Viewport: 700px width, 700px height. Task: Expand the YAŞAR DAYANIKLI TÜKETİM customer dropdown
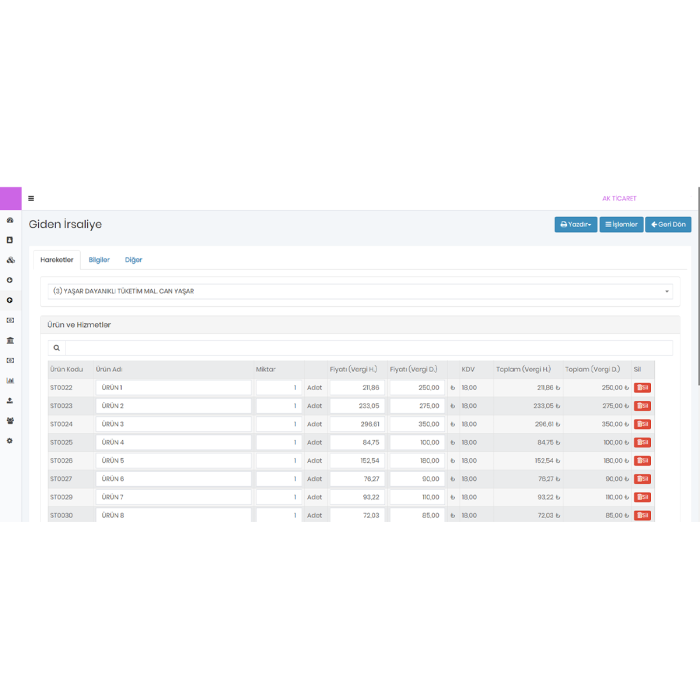click(x=360, y=291)
